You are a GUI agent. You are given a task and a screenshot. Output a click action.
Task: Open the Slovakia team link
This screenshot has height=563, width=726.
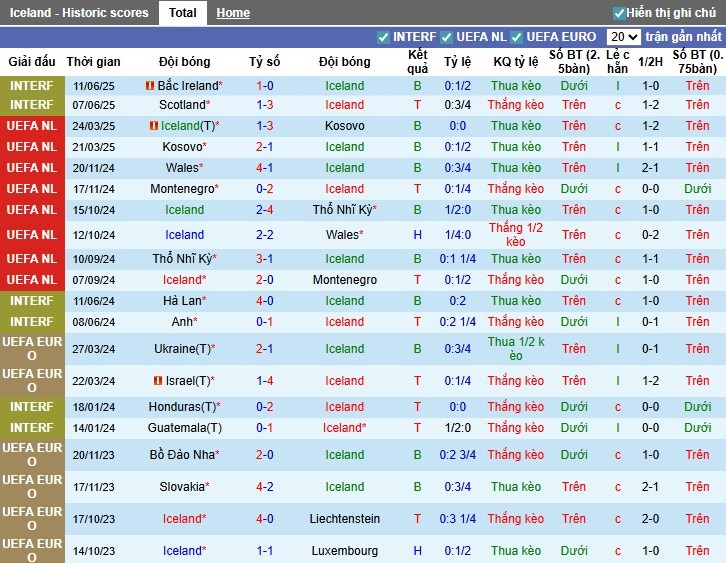[x=182, y=487]
